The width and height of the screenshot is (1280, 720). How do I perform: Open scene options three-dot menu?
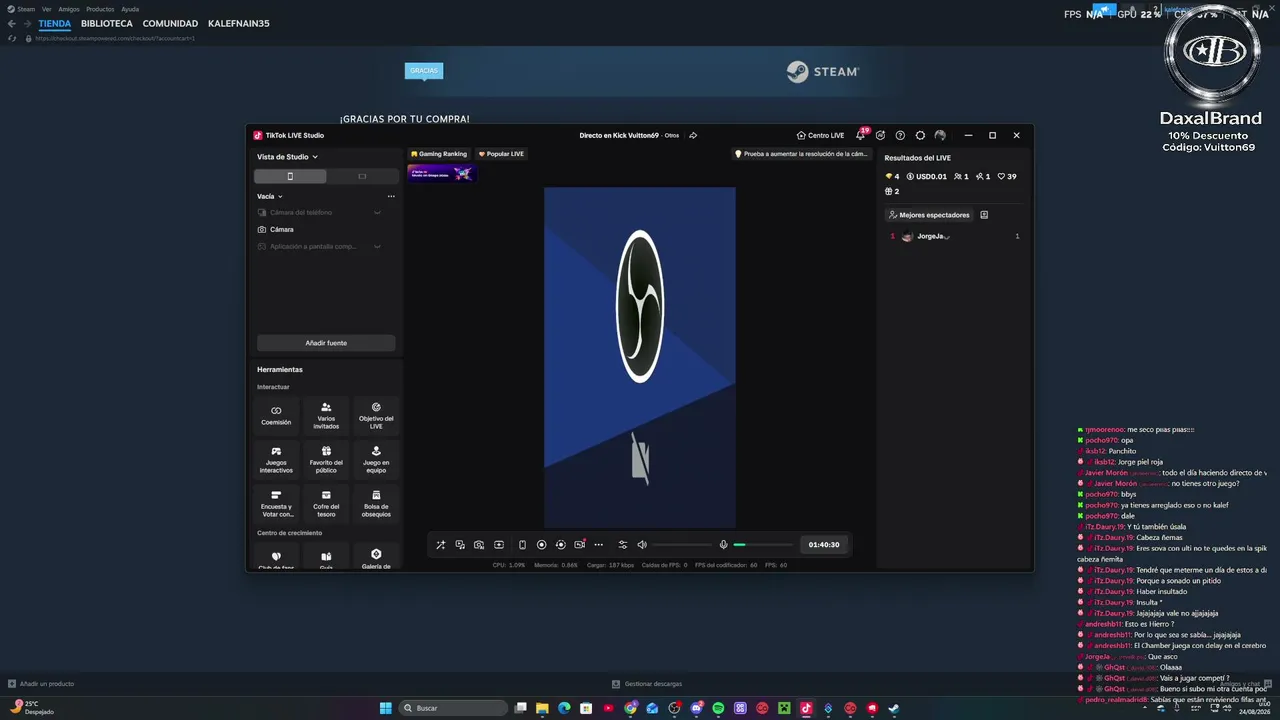(x=391, y=196)
